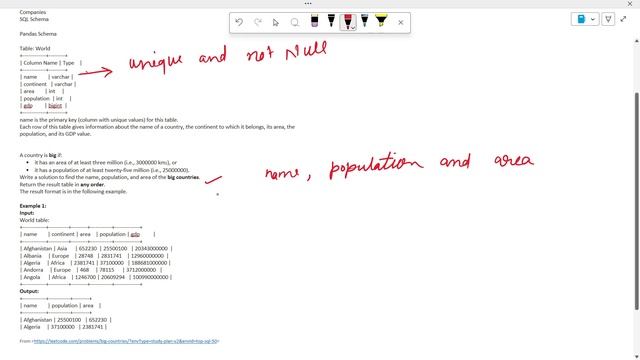Click the 'SQL Schema' line
The height and width of the screenshot is (360, 640).
click(34, 19)
